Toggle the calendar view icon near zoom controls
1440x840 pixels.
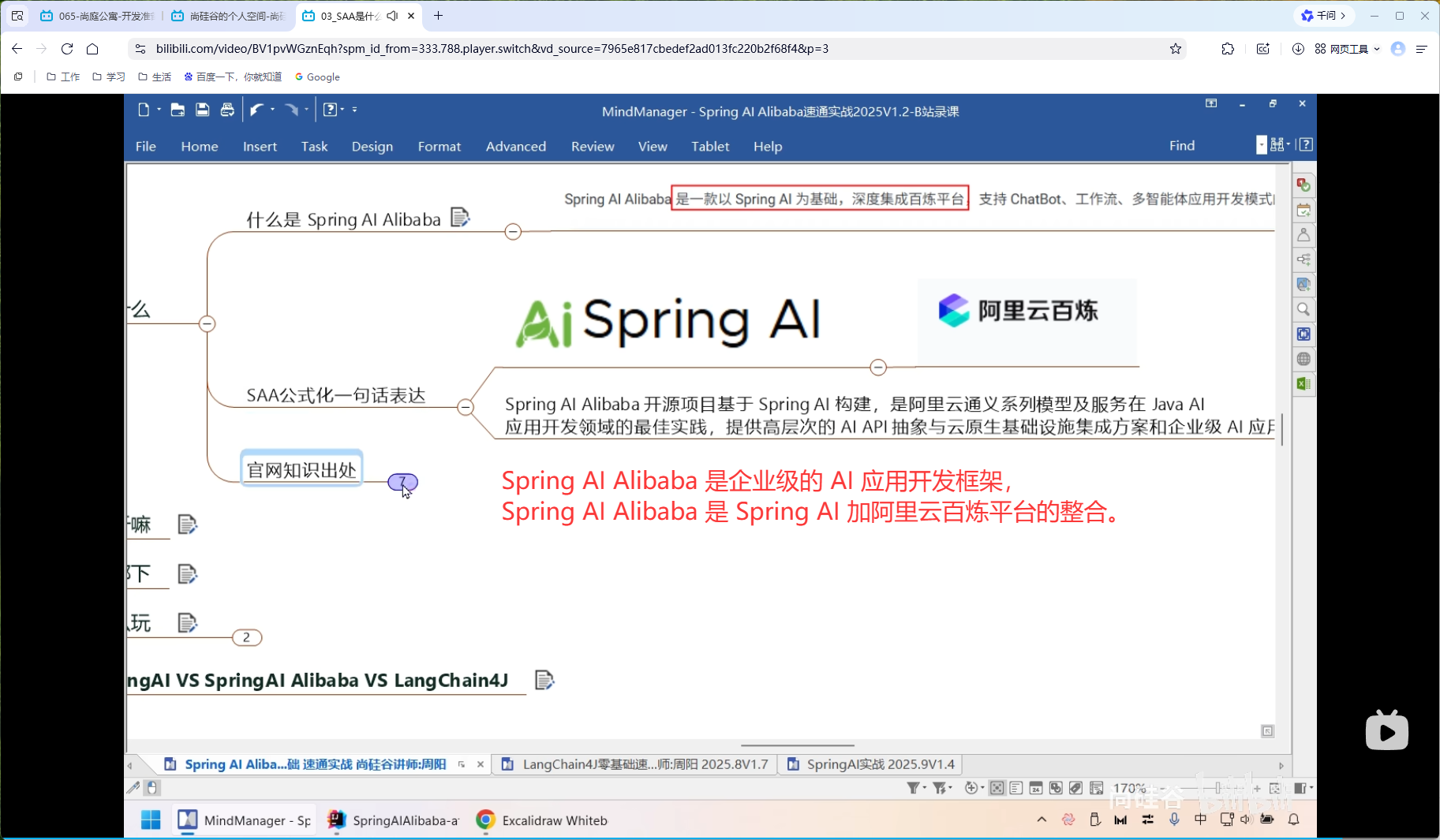[x=1035, y=788]
